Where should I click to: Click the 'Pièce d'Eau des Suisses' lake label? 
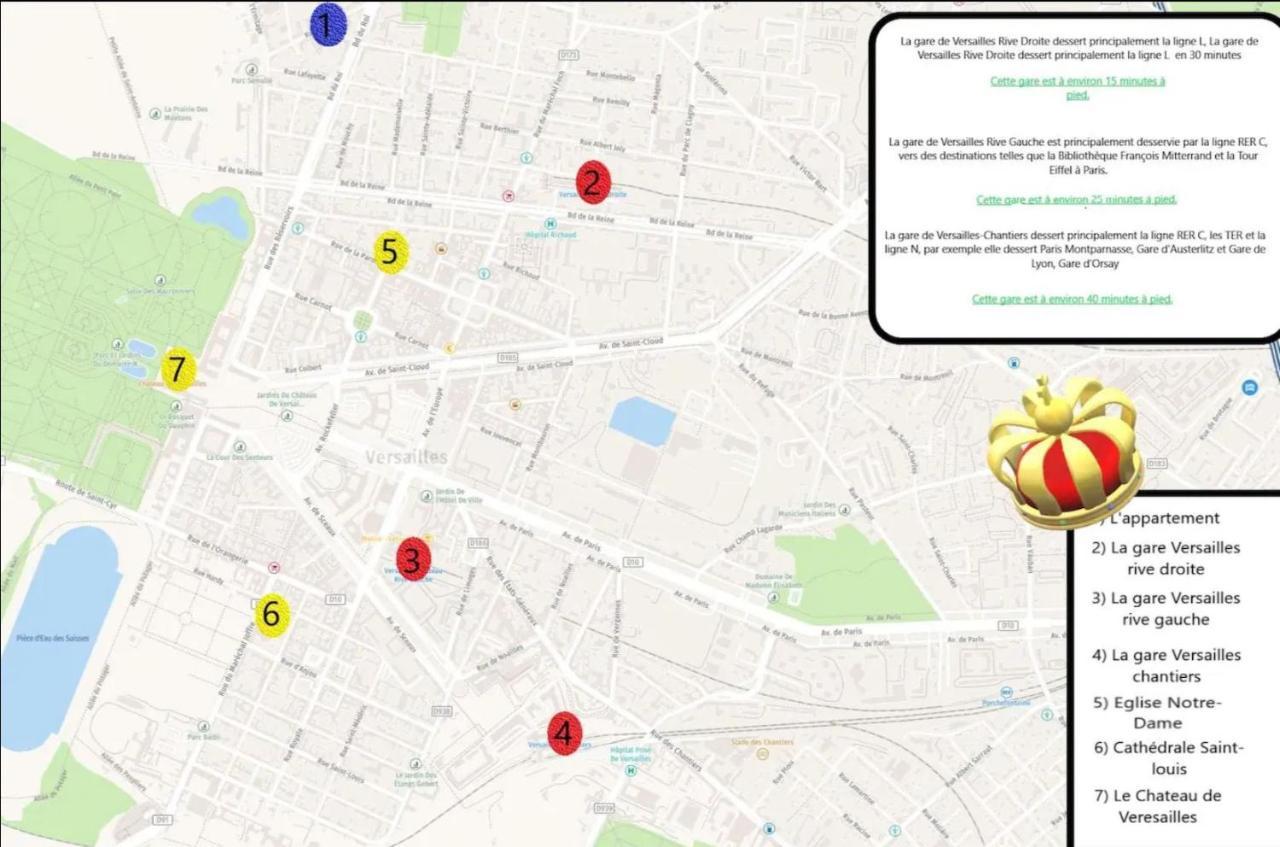[x=55, y=637]
